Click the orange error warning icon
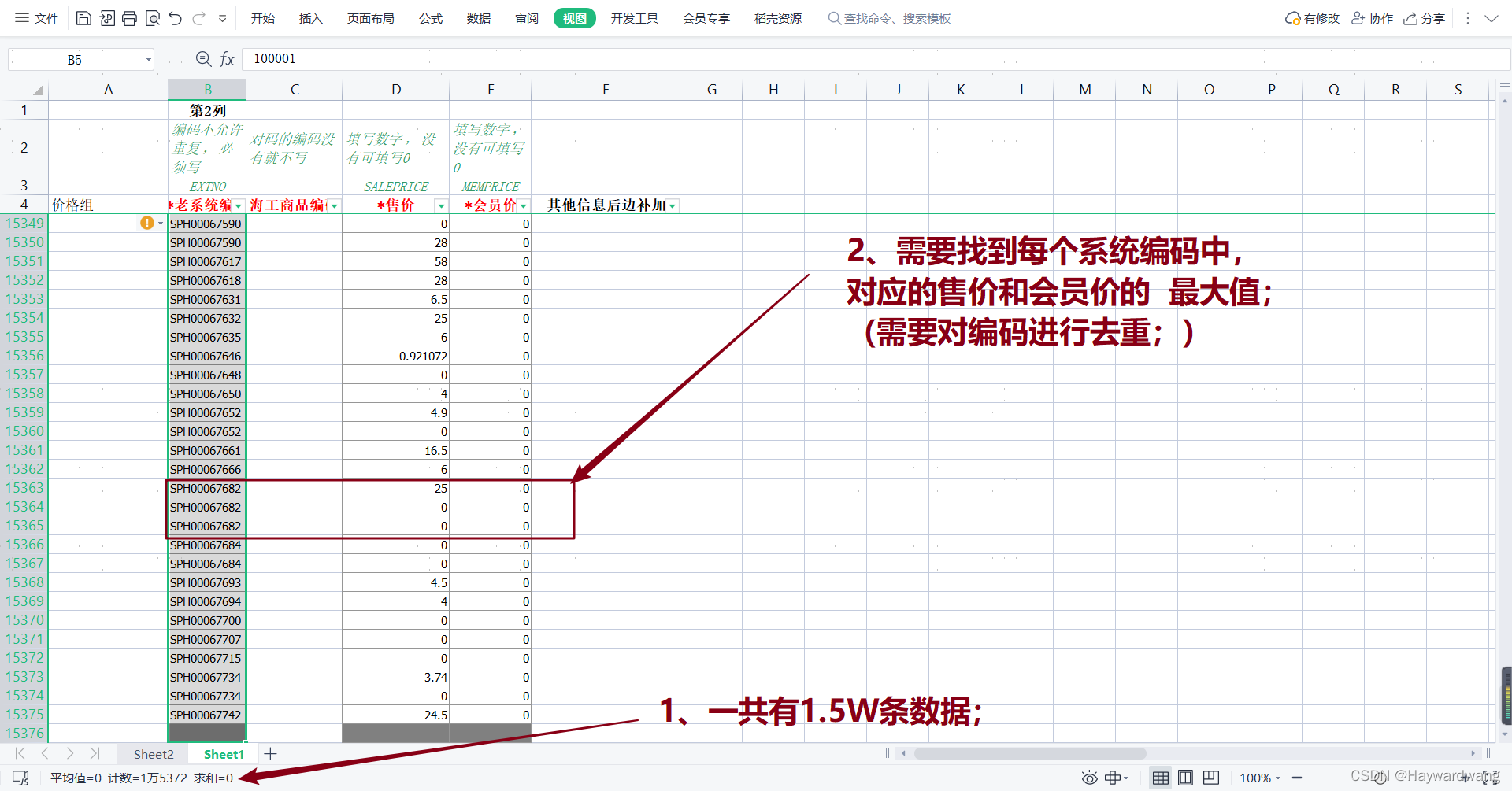Screen dimensions: 1512x791 [147, 223]
